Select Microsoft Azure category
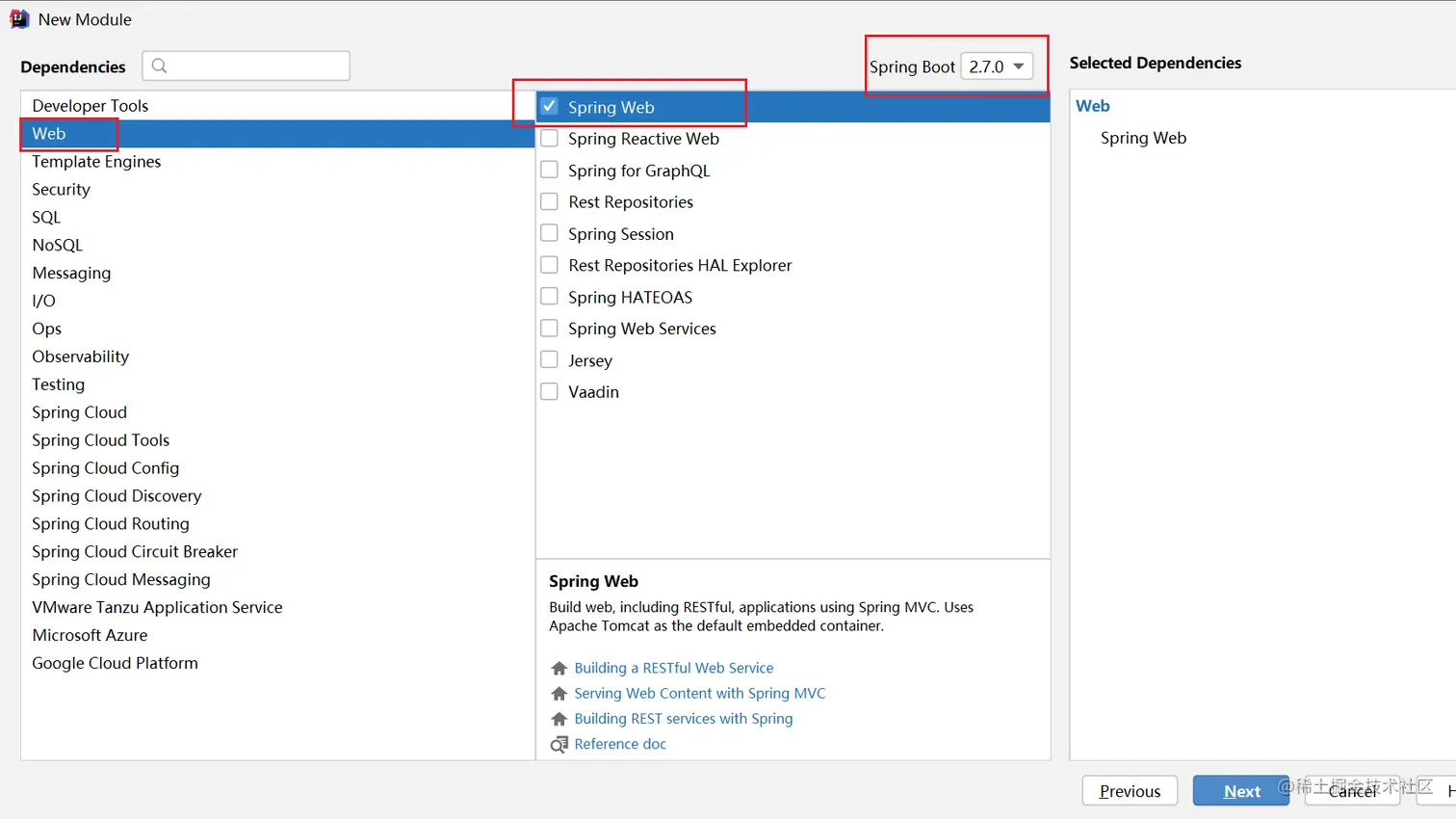Image resolution: width=1456 pixels, height=819 pixels. click(277, 636)
